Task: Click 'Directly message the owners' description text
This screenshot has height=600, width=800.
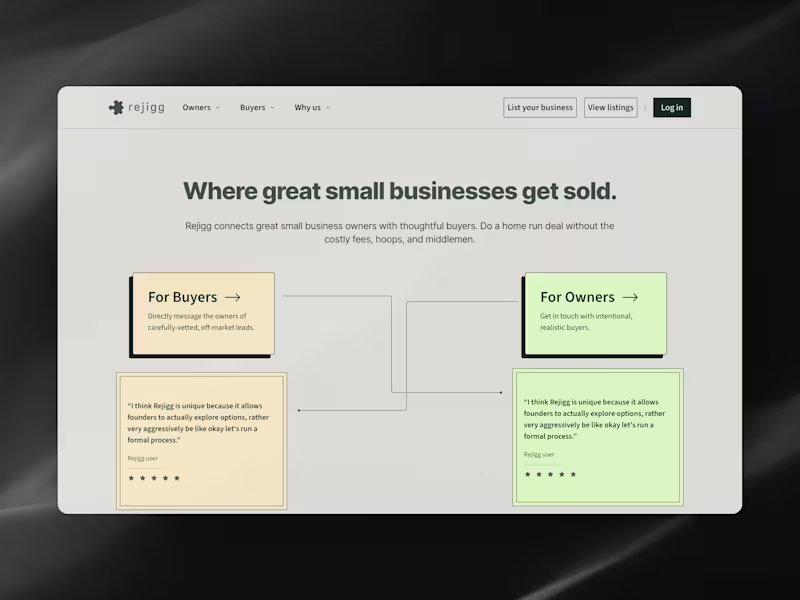Action: tap(201, 322)
